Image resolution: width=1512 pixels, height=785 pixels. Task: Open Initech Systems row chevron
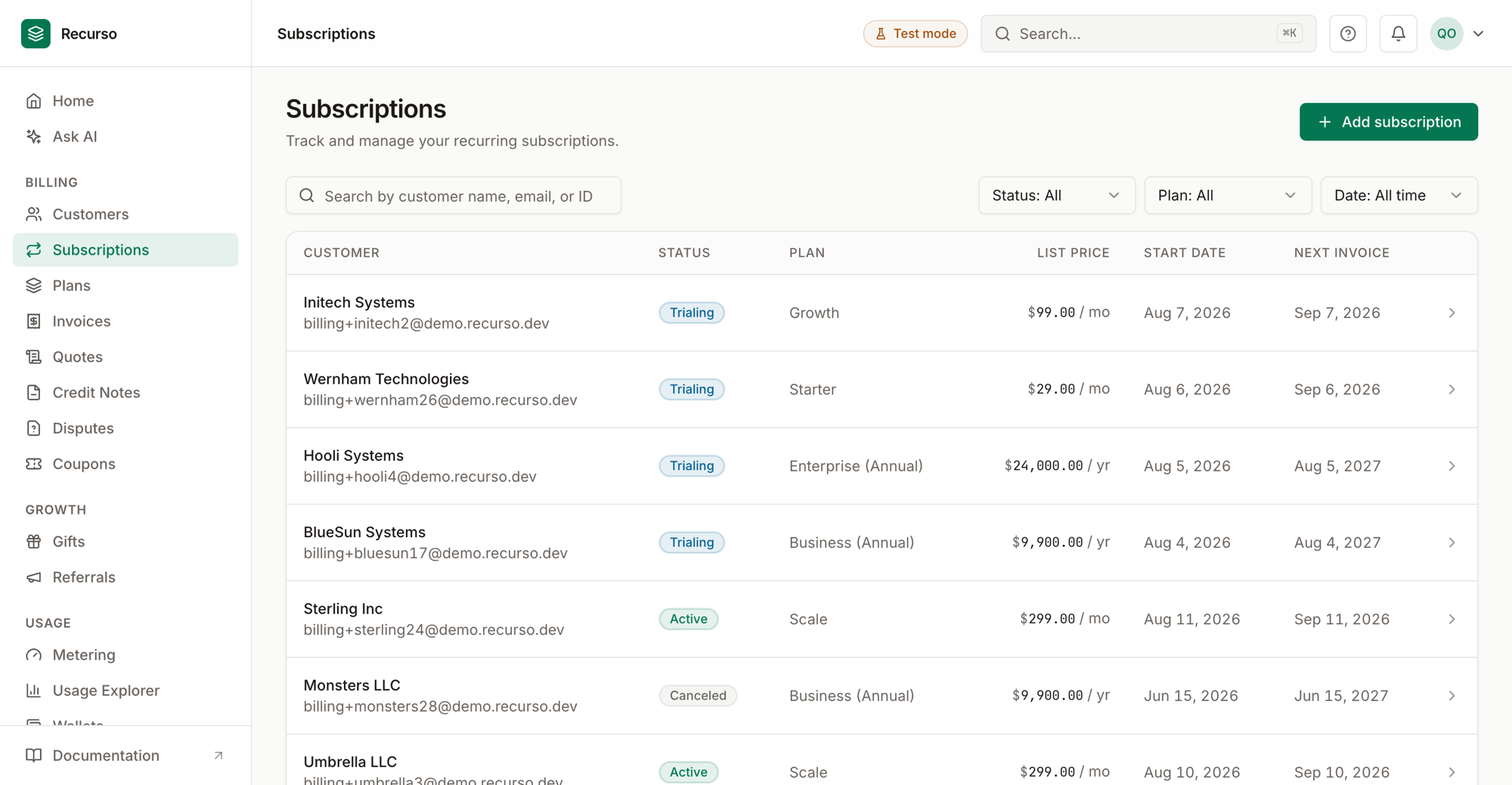point(1452,313)
